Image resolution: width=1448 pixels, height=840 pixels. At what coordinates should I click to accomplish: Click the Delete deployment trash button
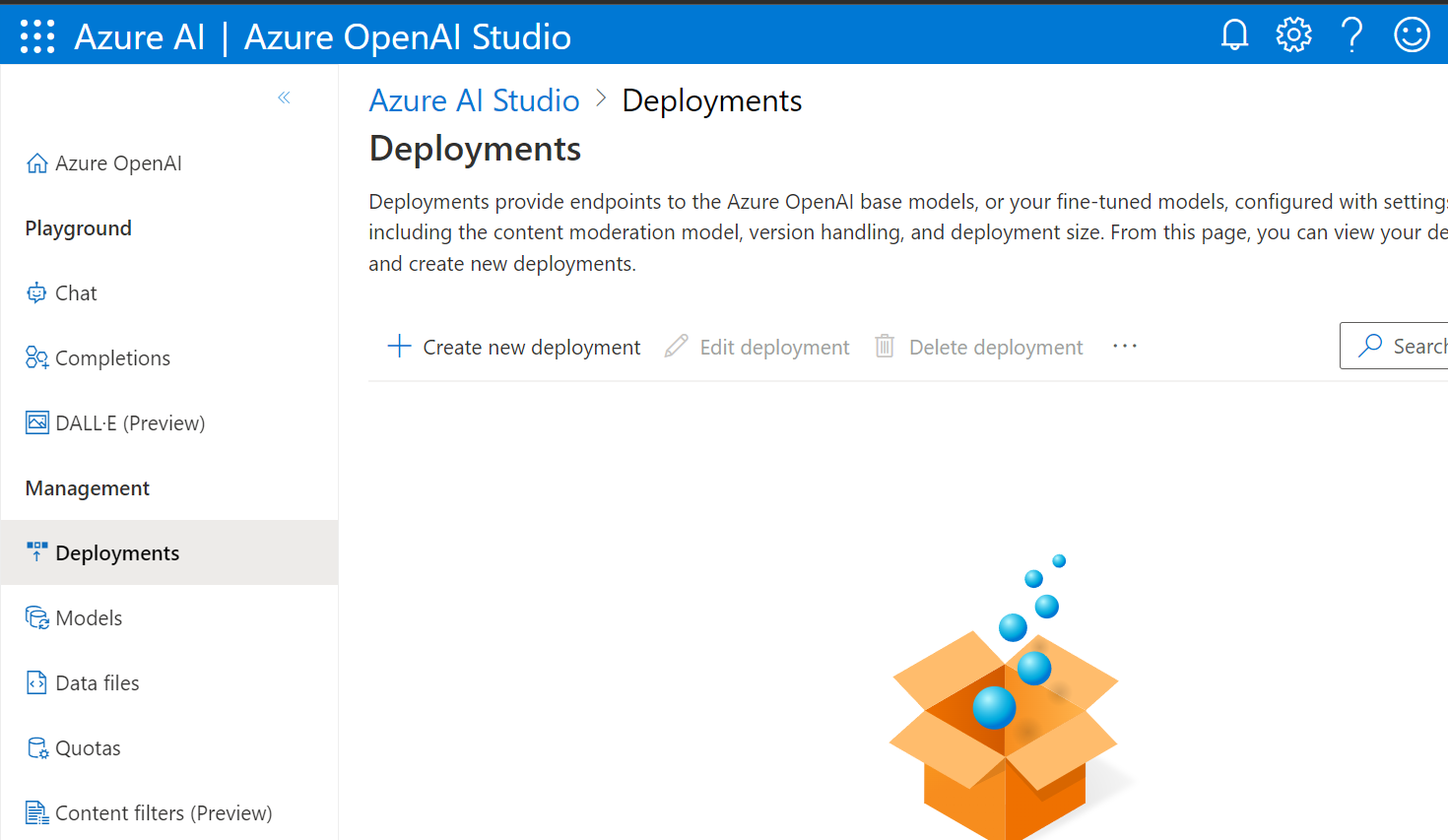[x=979, y=347]
